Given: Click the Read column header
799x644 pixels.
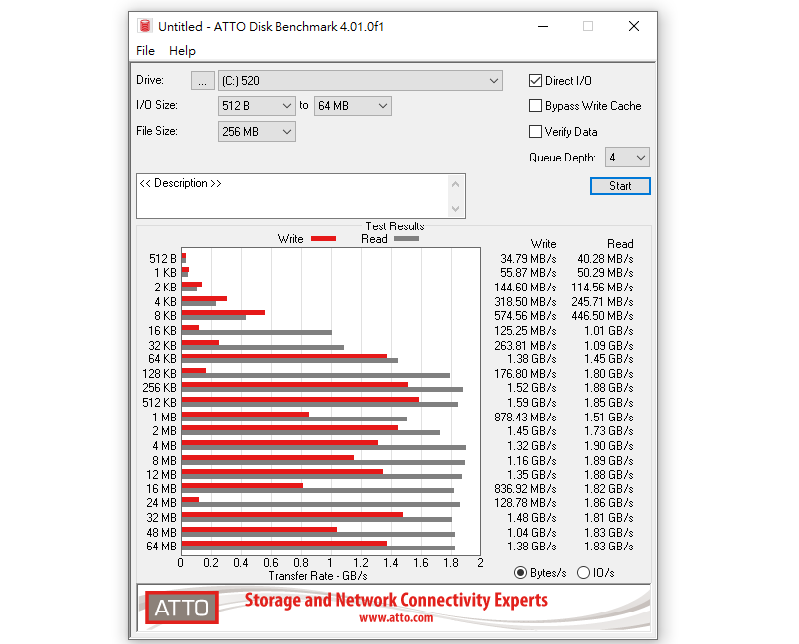Looking at the screenshot, I should point(620,244).
